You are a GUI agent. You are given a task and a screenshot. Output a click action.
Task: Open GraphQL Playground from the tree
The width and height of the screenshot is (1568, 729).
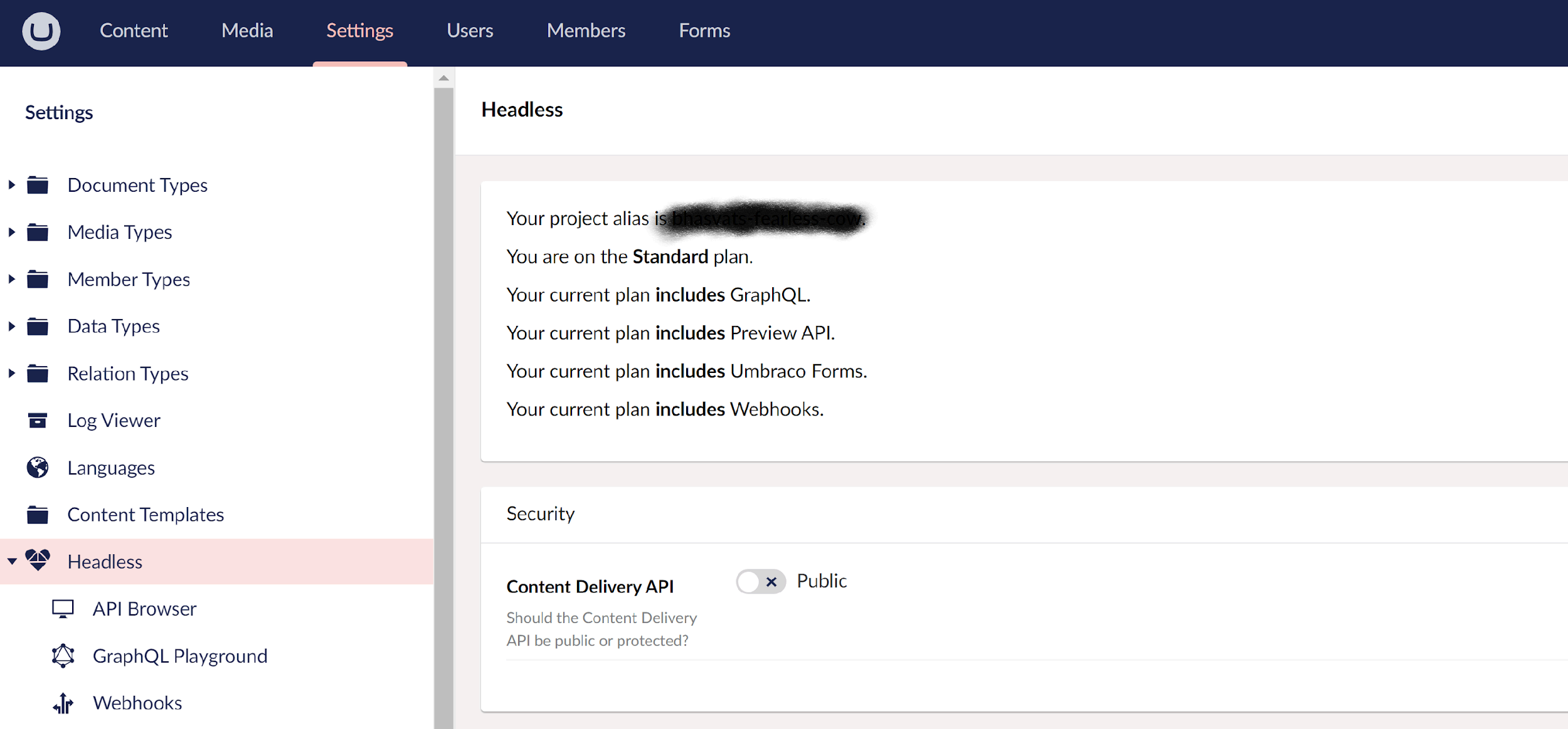click(x=180, y=656)
